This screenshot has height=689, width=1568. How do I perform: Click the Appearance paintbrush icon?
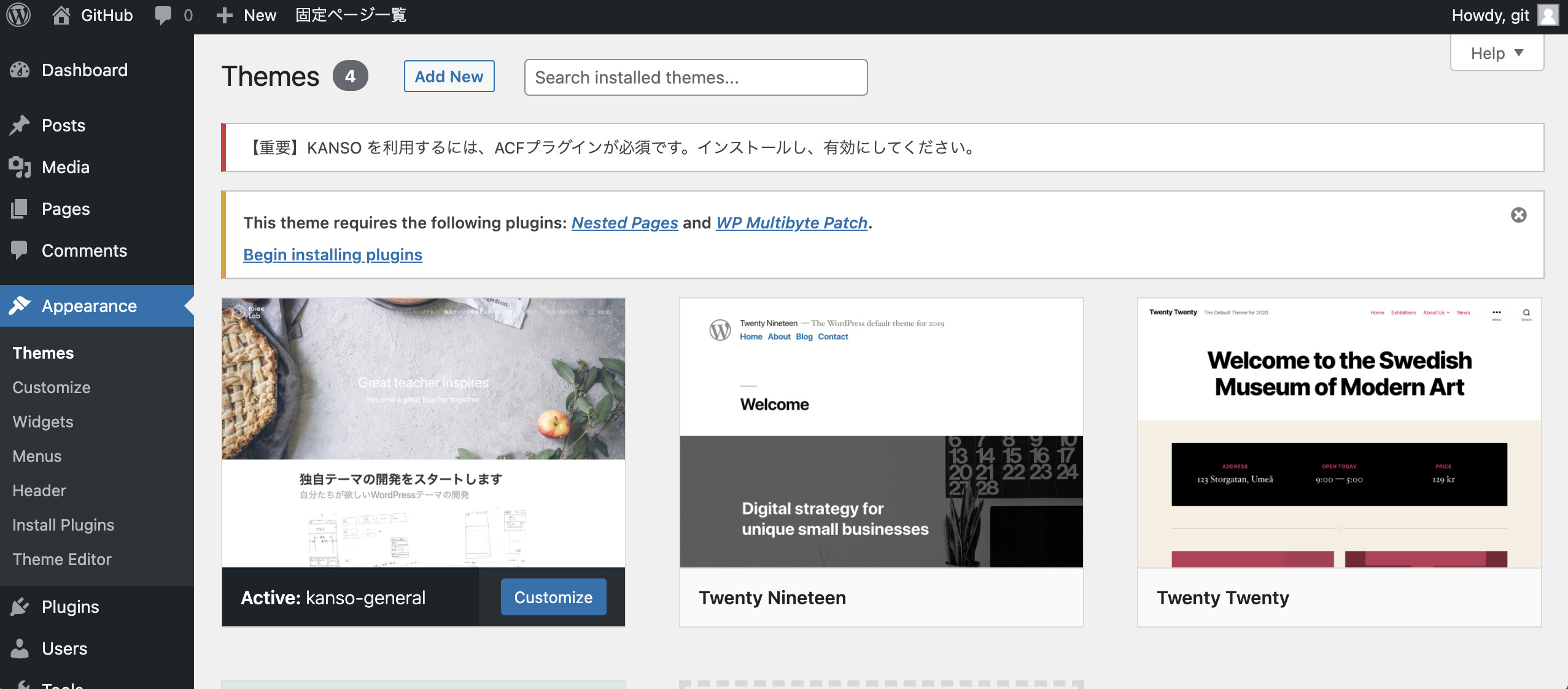tap(20, 306)
